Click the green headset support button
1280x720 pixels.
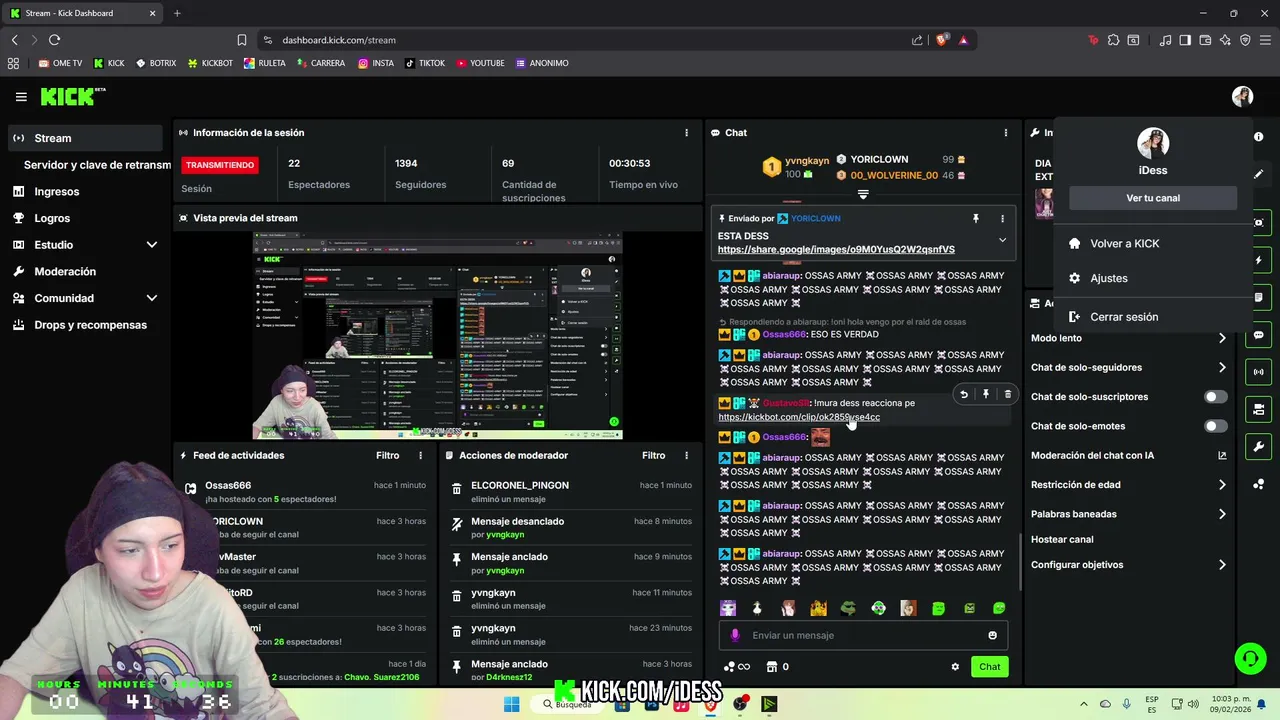click(1250, 658)
